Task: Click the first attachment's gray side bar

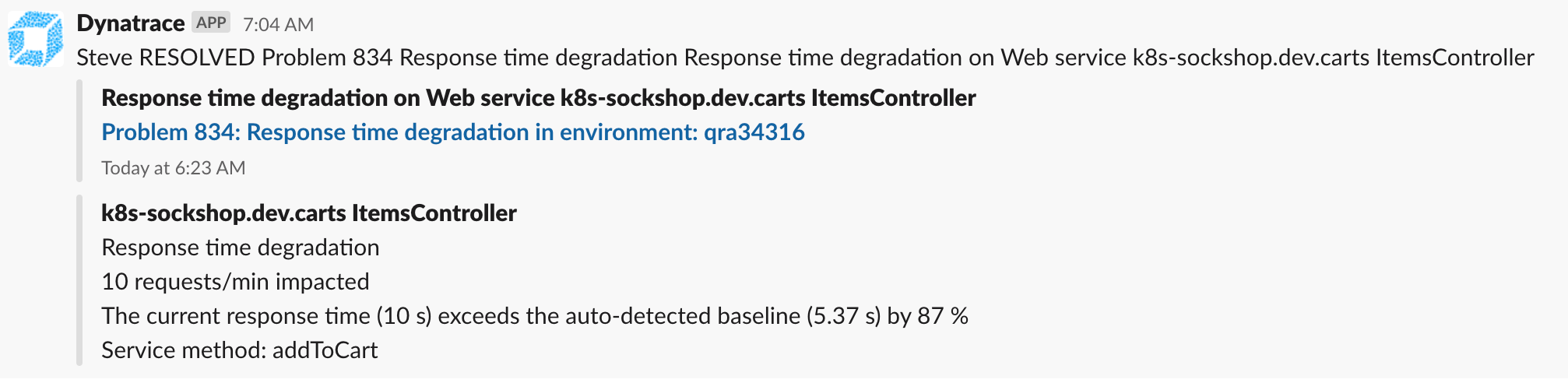Action: point(79,130)
